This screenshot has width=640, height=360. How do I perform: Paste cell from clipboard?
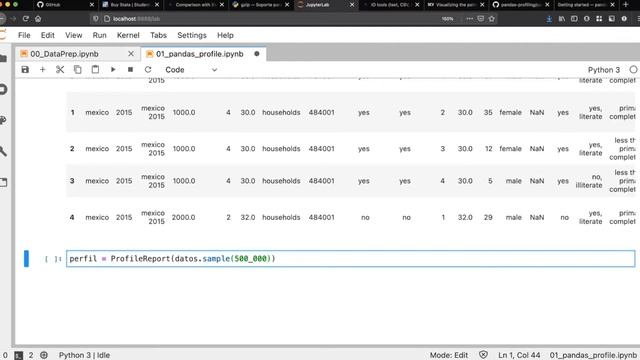click(95, 70)
